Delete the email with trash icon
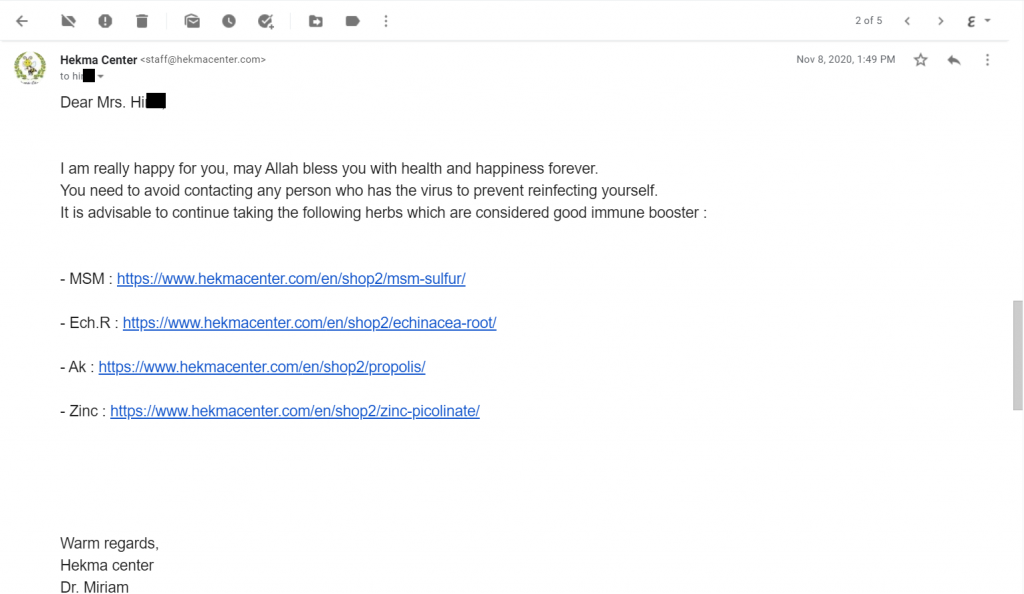This screenshot has width=1024, height=594. point(142,21)
